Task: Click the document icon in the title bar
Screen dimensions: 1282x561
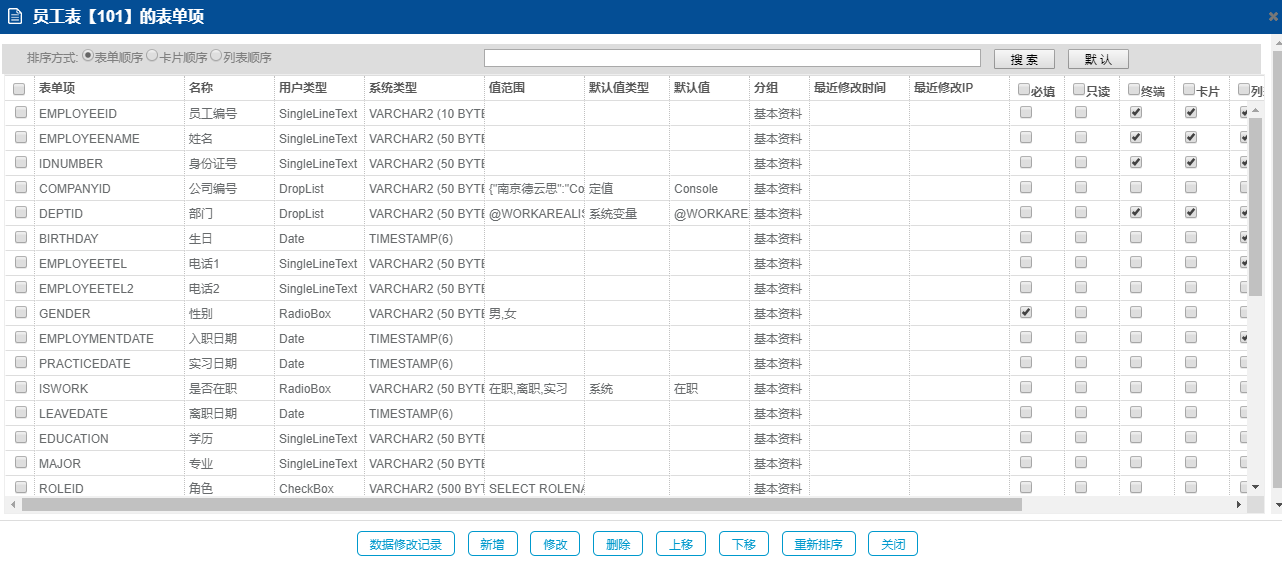Action: [15, 16]
